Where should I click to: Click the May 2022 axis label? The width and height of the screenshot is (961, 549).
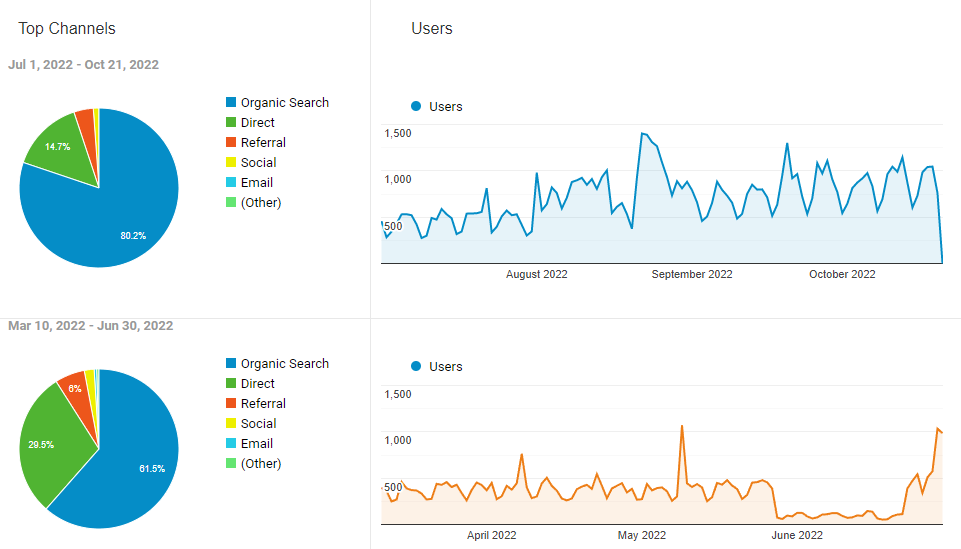point(642,535)
